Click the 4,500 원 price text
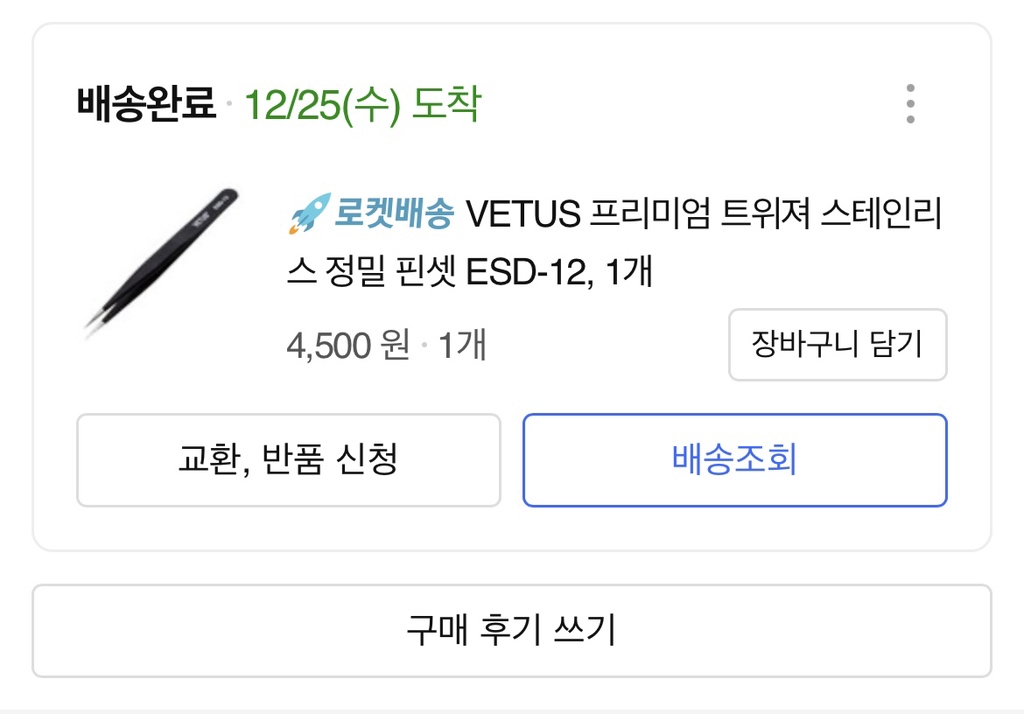The width and height of the screenshot is (1024, 714). [x=348, y=345]
